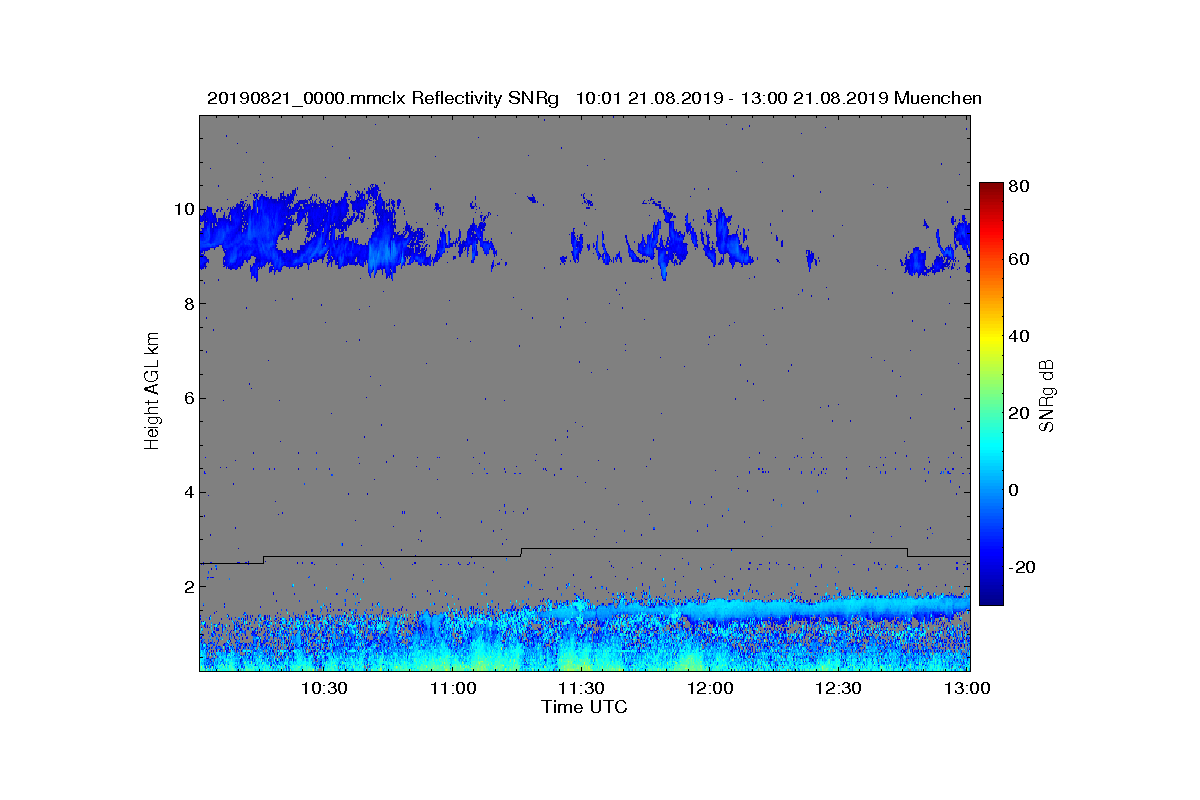This screenshot has width=1200, height=800.
Task: Click the colorbar value 40
Action: [1019, 336]
